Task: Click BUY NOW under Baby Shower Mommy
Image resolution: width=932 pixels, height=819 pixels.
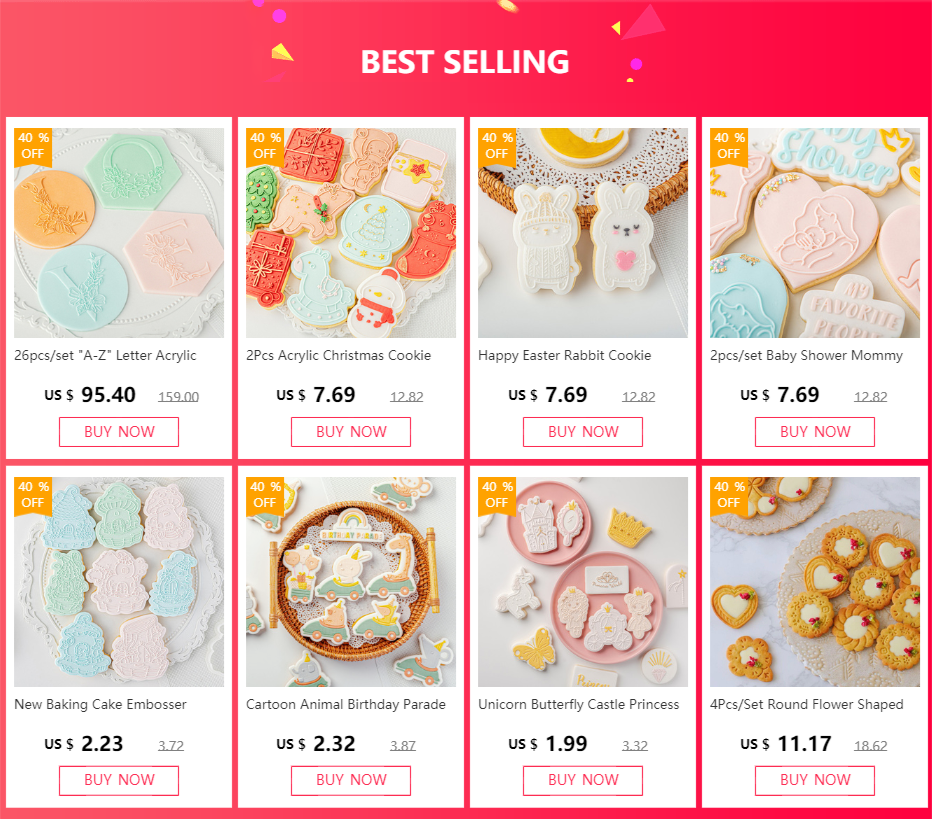Action: tap(815, 431)
